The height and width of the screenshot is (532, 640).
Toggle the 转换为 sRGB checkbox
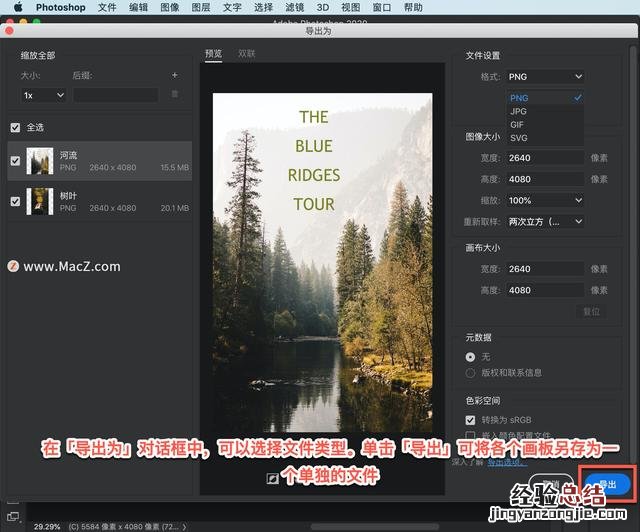pyautogui.click(x=470, y=420)
